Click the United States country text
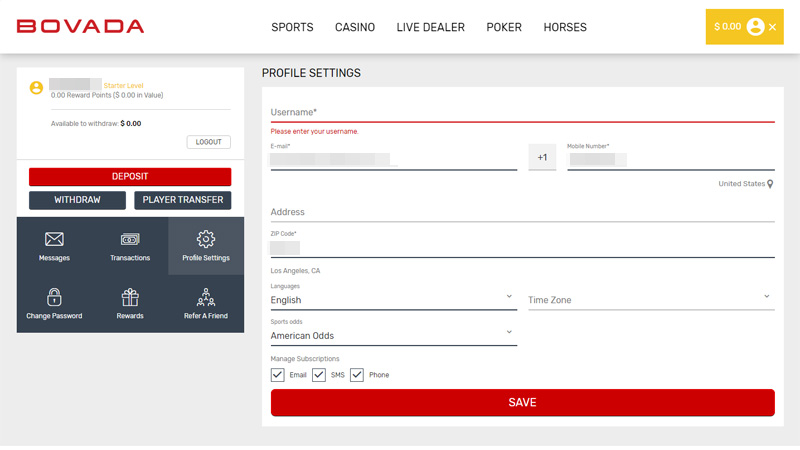Viewport: 800px width, 450px height. point(741,184)
